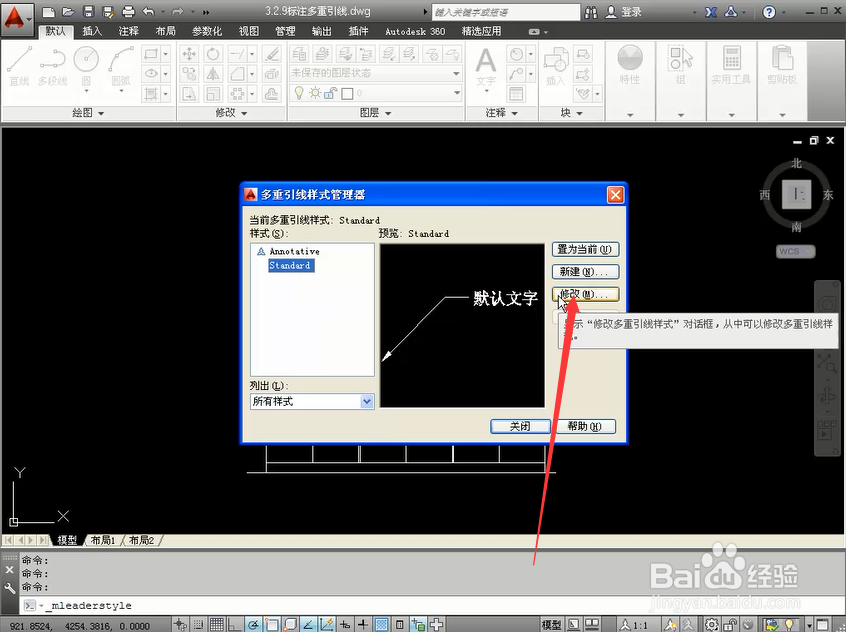The image size is (846, 632).
Task: Toggle polar tracking in status bar
Action: click(253, 624)
